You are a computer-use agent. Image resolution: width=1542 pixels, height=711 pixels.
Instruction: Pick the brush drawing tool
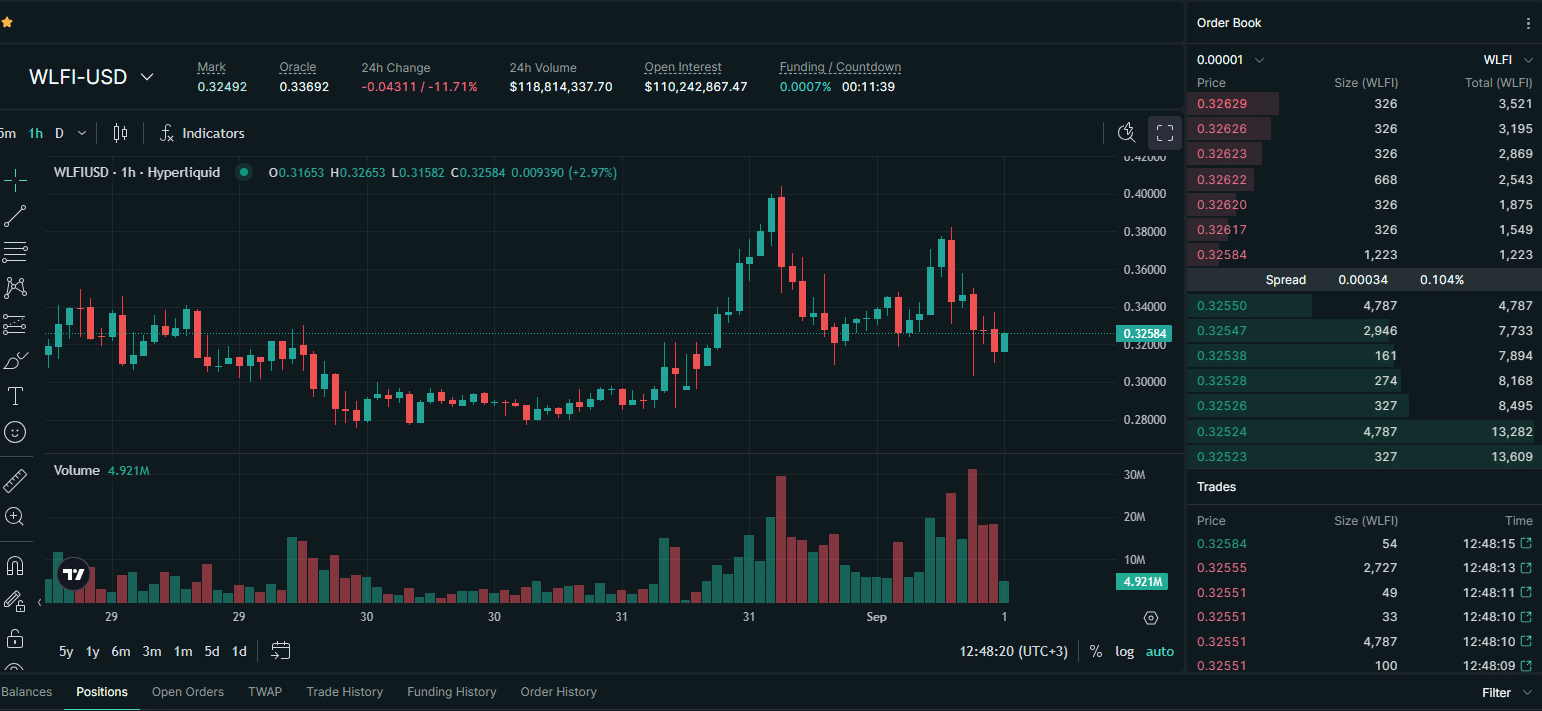[x=15, y=360]
